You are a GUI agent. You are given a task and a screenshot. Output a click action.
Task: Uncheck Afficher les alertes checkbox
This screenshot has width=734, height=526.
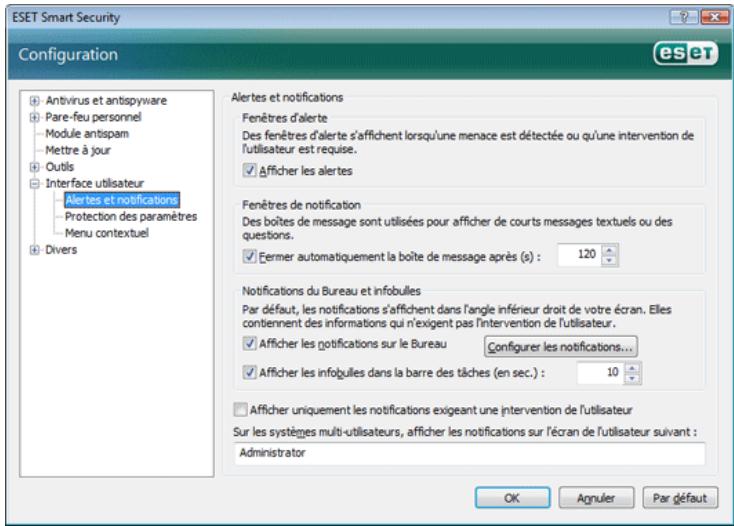point(250,170)
